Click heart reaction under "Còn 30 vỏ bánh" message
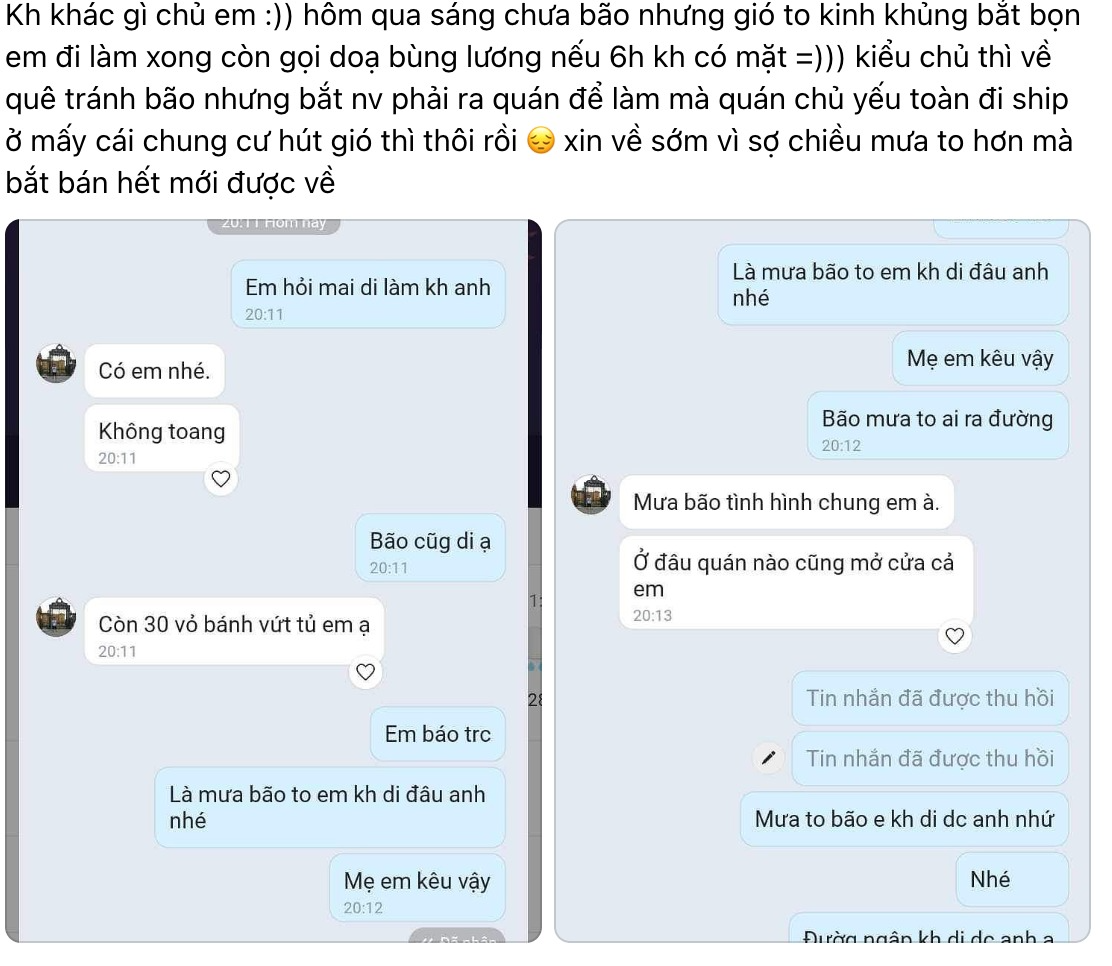Screen dimensions: 1112x966 pyautogui.click(x=365, y=672)
